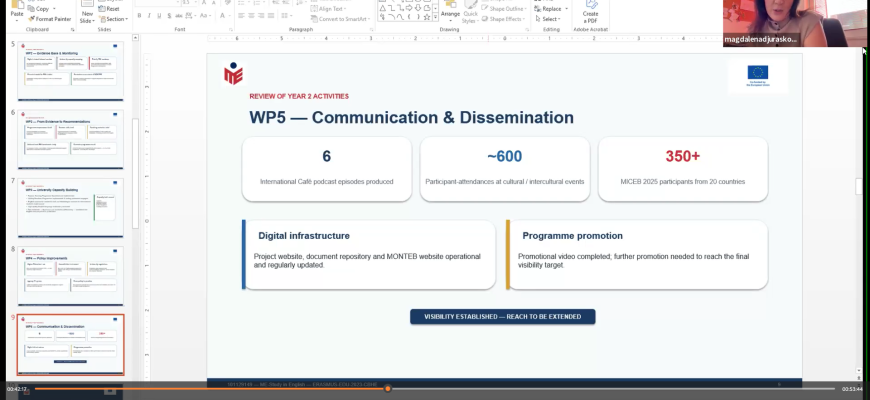
Task: Open the Align Text dropdown
Action: coord(328,9)
